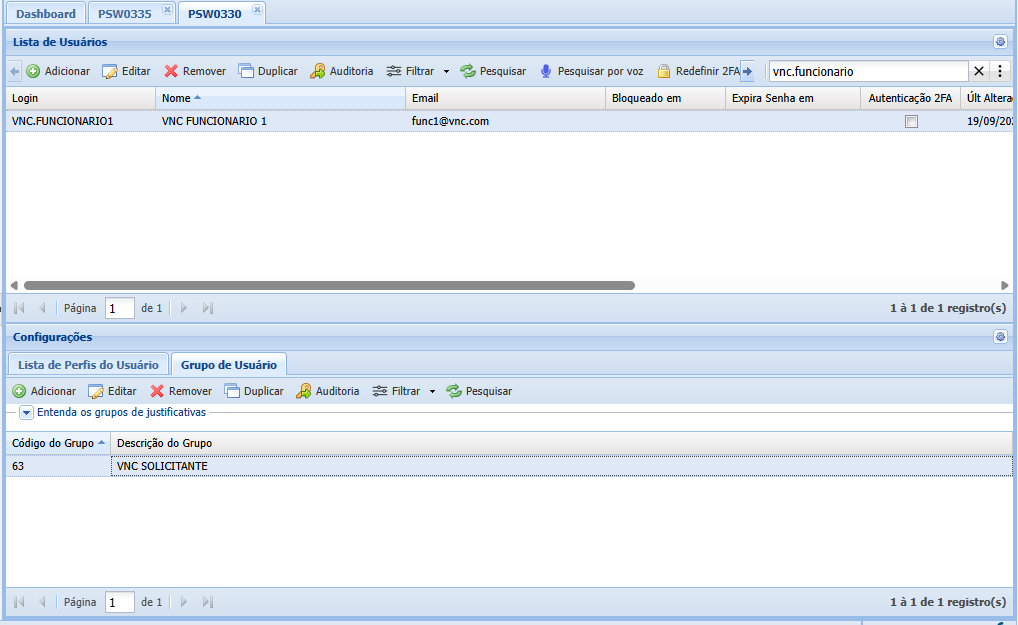Click the users grid scroll-right arrow

pos(1005,286)
